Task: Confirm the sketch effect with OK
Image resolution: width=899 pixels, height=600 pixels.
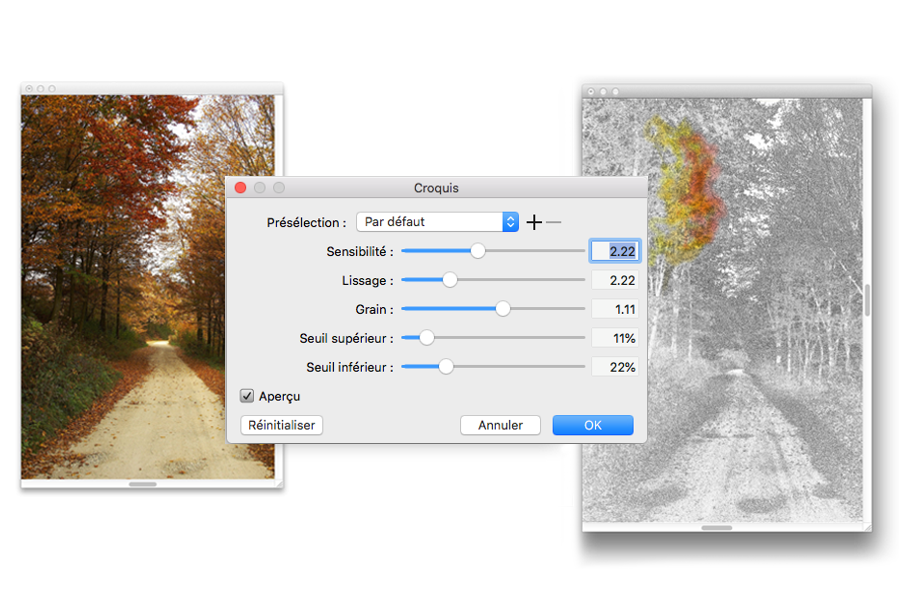Action: pyautogui.click(x=592, y=425)
